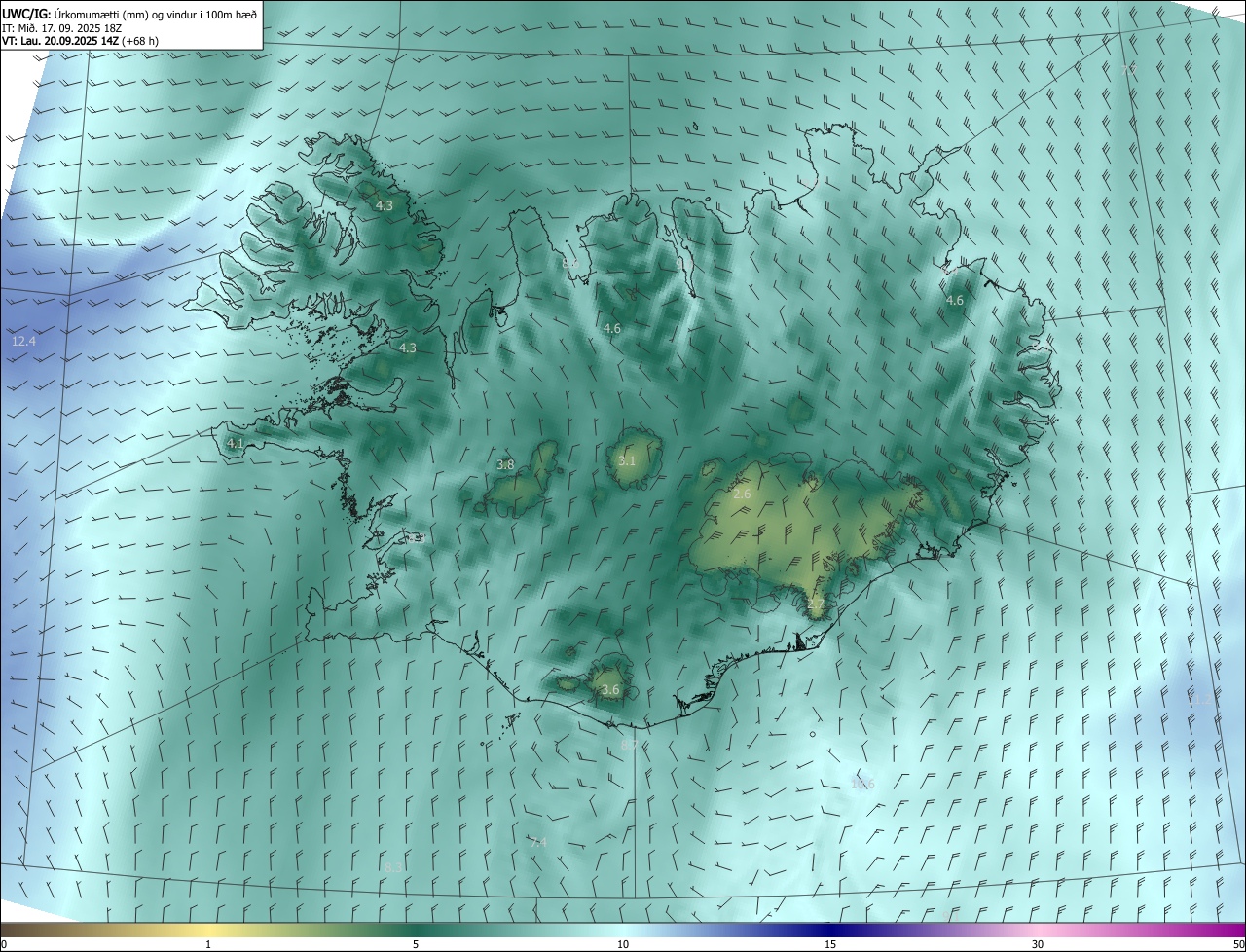Click the faint 10.6 value over the ocean

[862, 784]
